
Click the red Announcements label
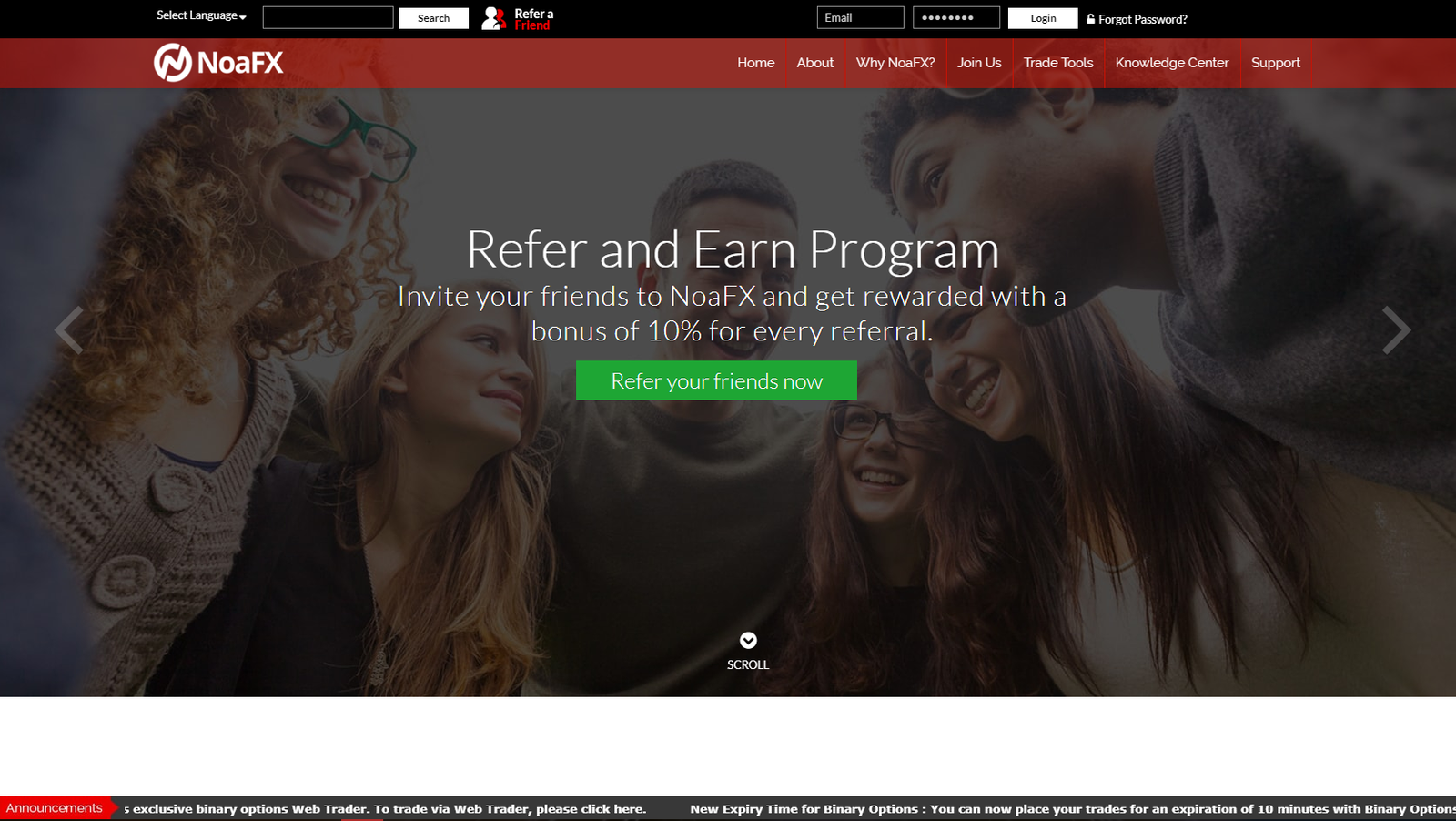pos(55,808)
